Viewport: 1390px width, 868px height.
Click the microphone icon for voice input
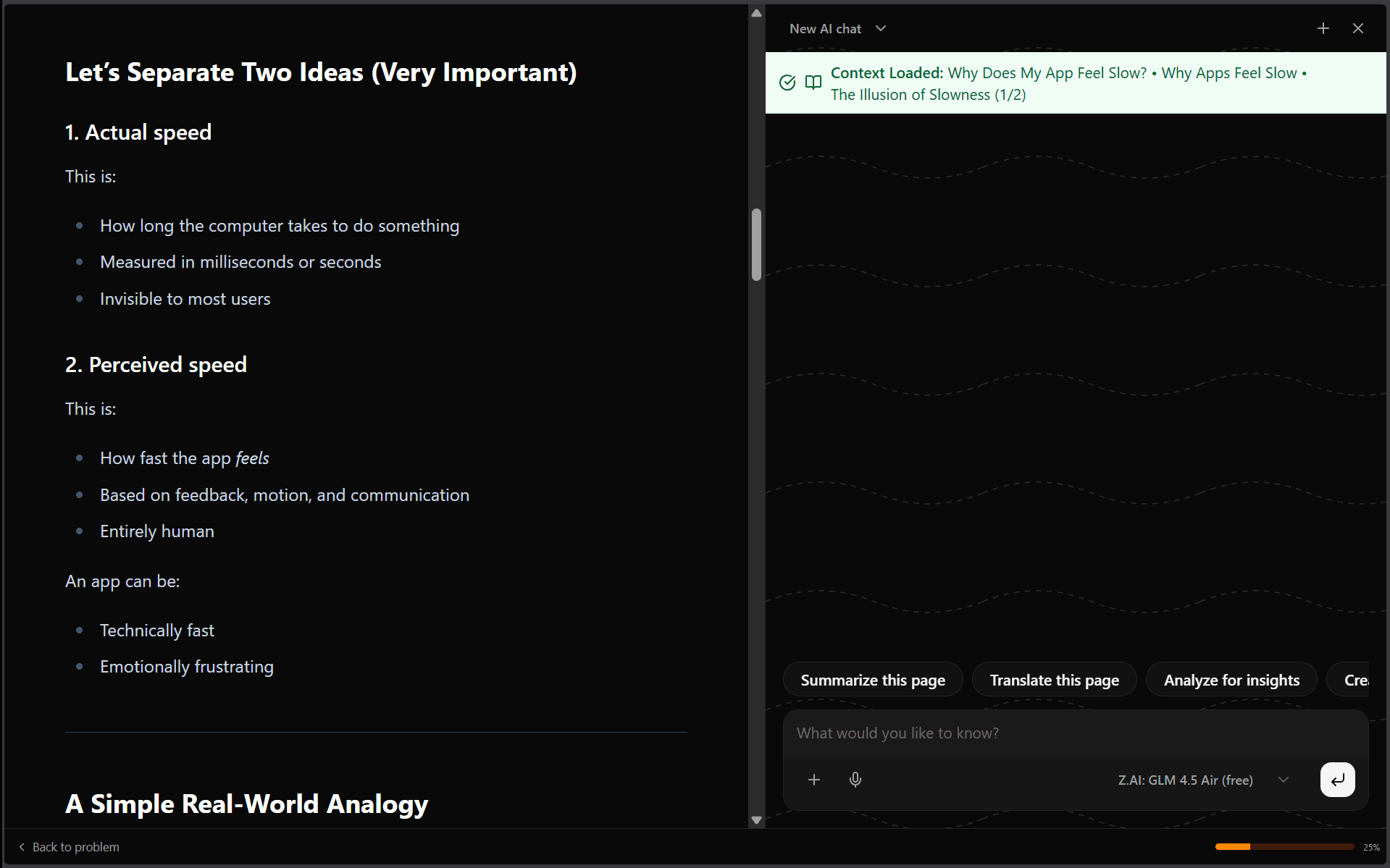855,780
